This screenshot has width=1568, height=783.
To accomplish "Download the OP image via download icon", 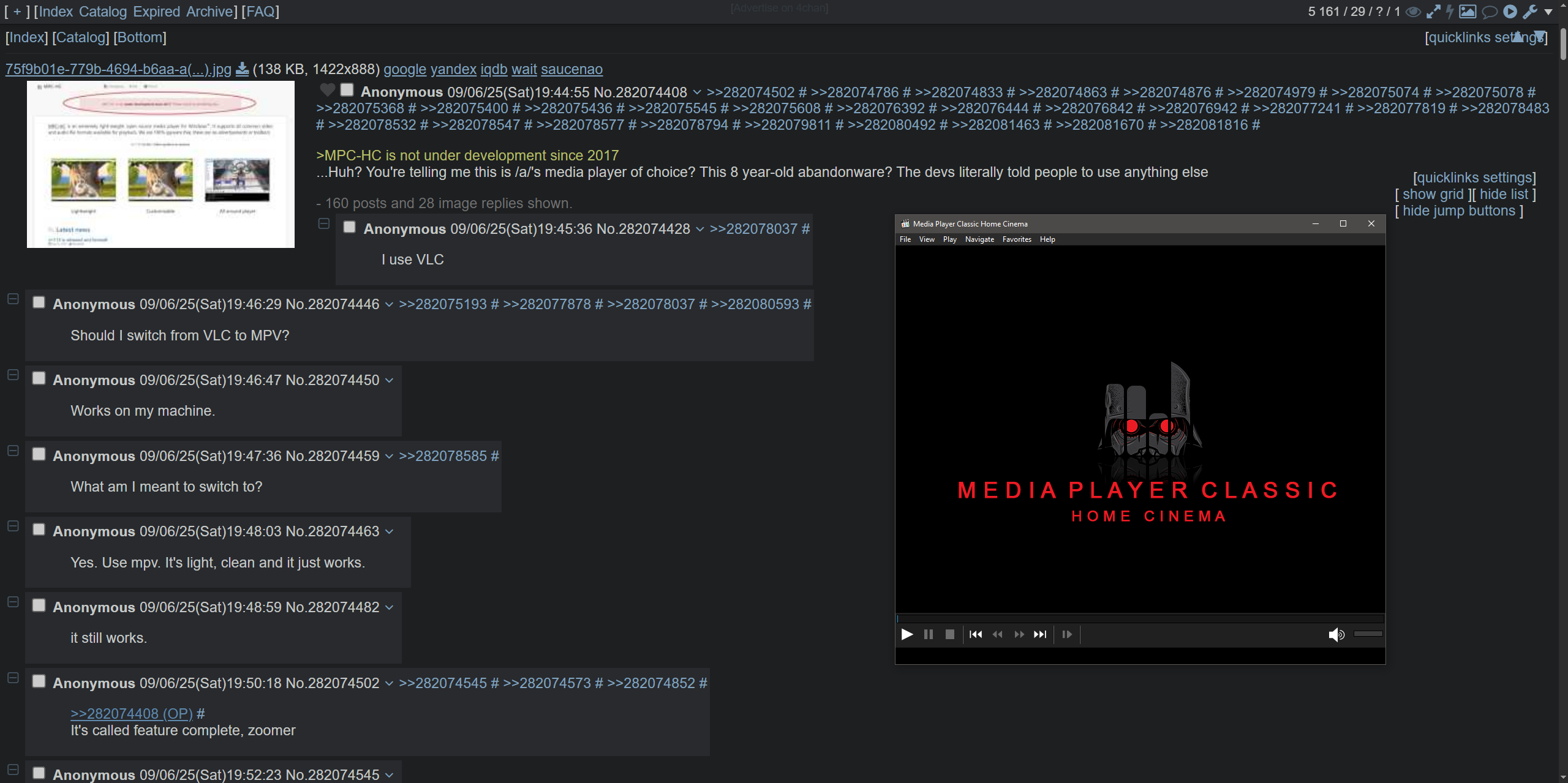I will tap(243, 69).
